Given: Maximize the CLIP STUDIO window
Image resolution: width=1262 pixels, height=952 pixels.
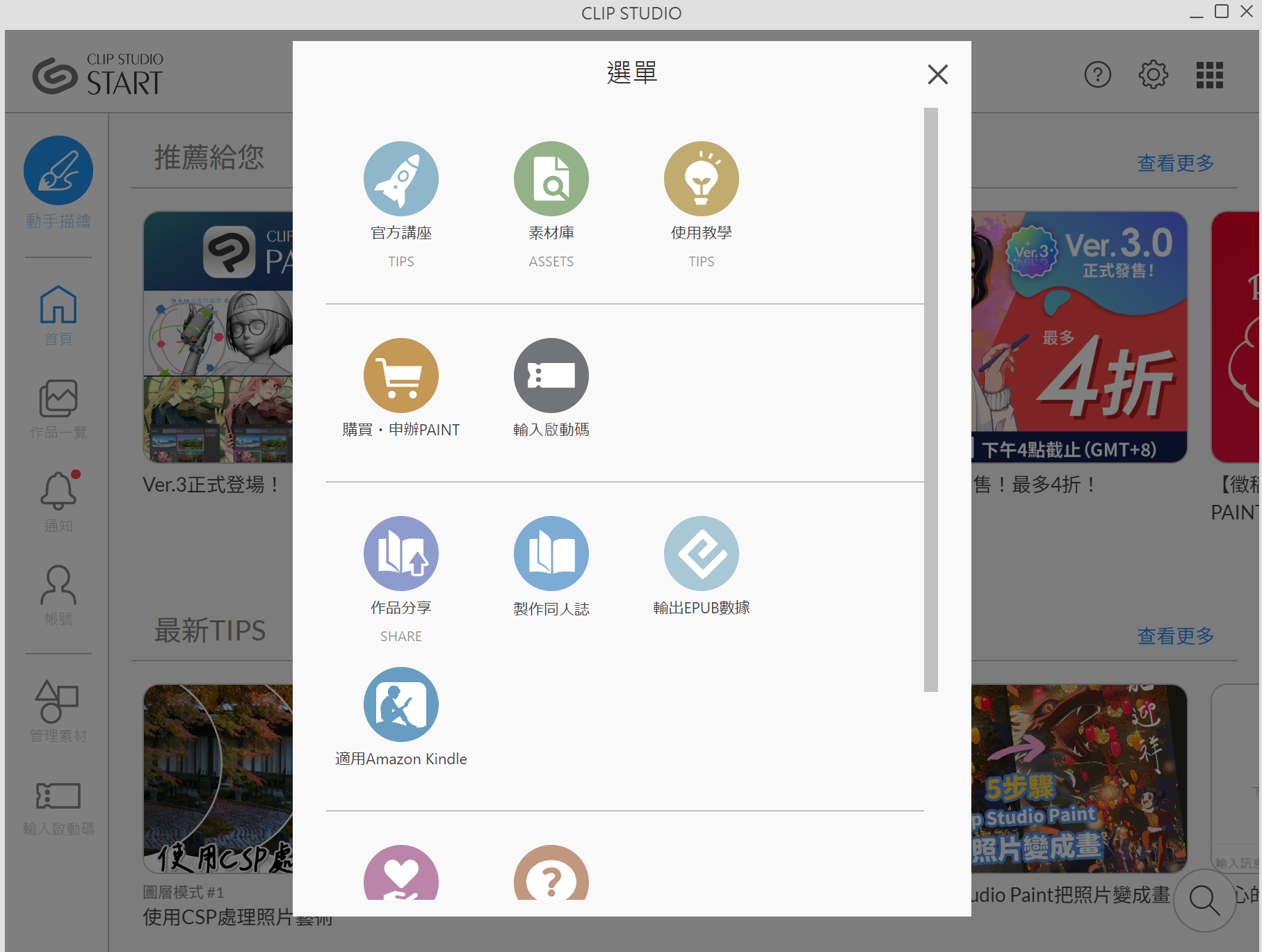Looking at the screenshot, I should point(1222,12).
